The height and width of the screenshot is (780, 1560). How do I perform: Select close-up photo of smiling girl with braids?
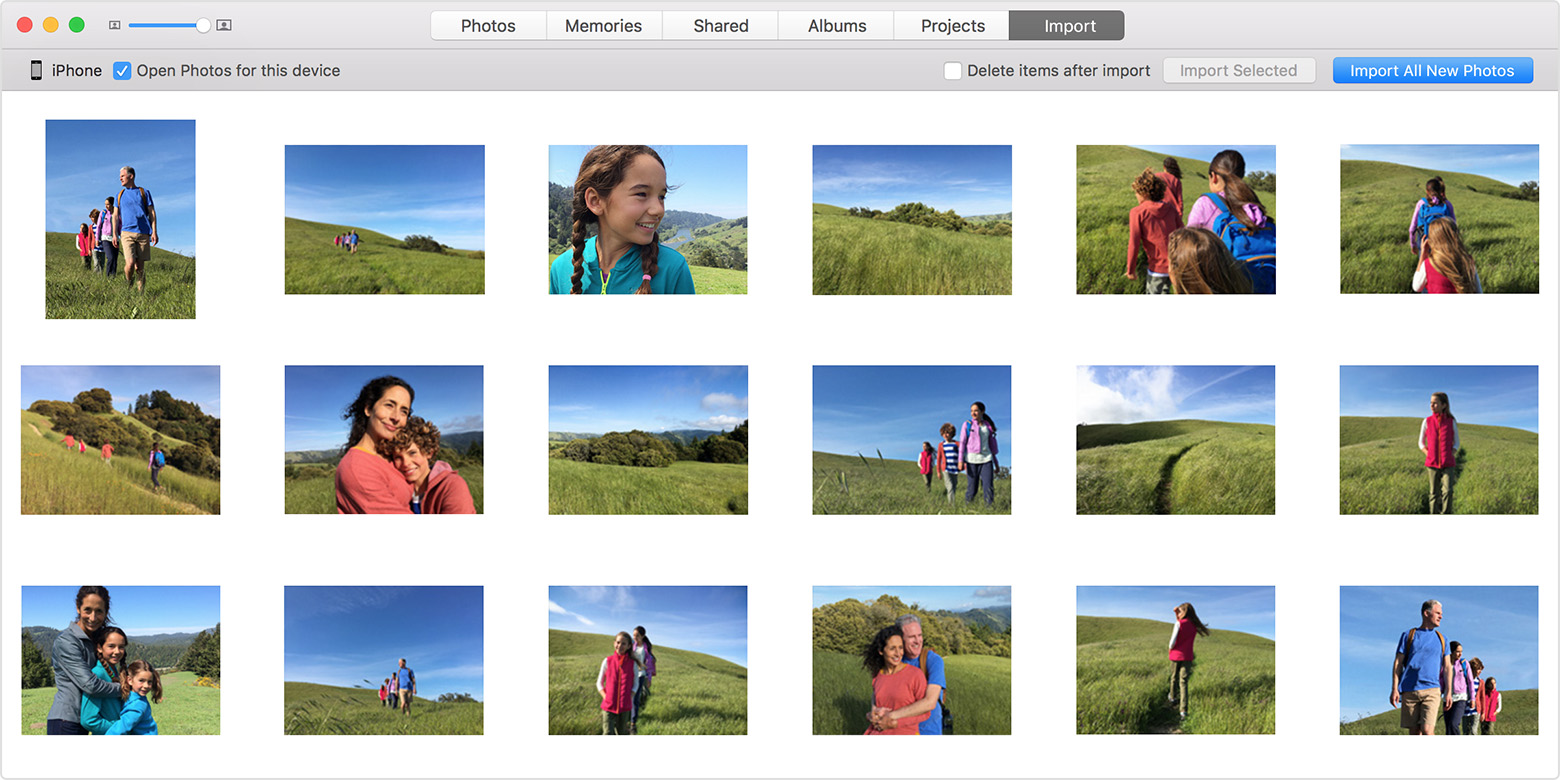coord(647,220)
